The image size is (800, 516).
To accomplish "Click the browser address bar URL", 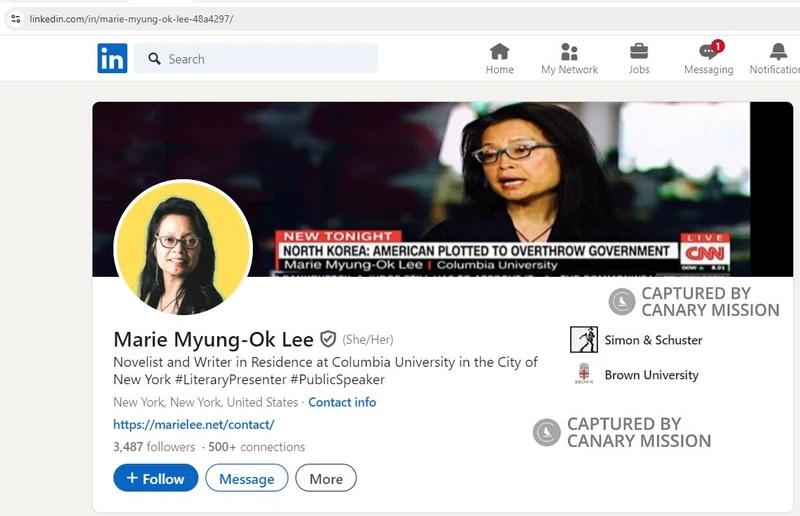I will (x=131, y=19).
